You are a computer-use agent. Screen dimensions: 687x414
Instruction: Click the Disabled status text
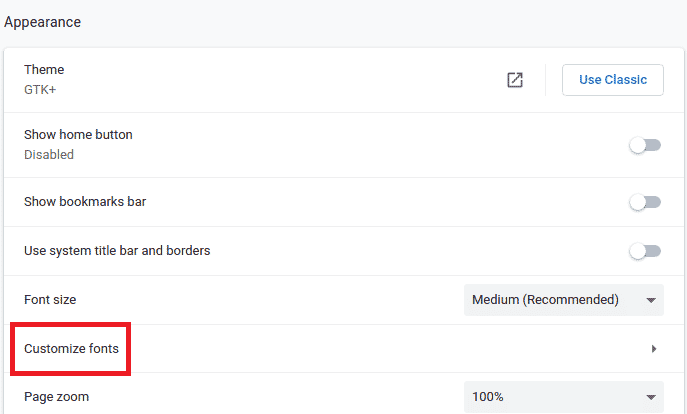pos(49,155)
